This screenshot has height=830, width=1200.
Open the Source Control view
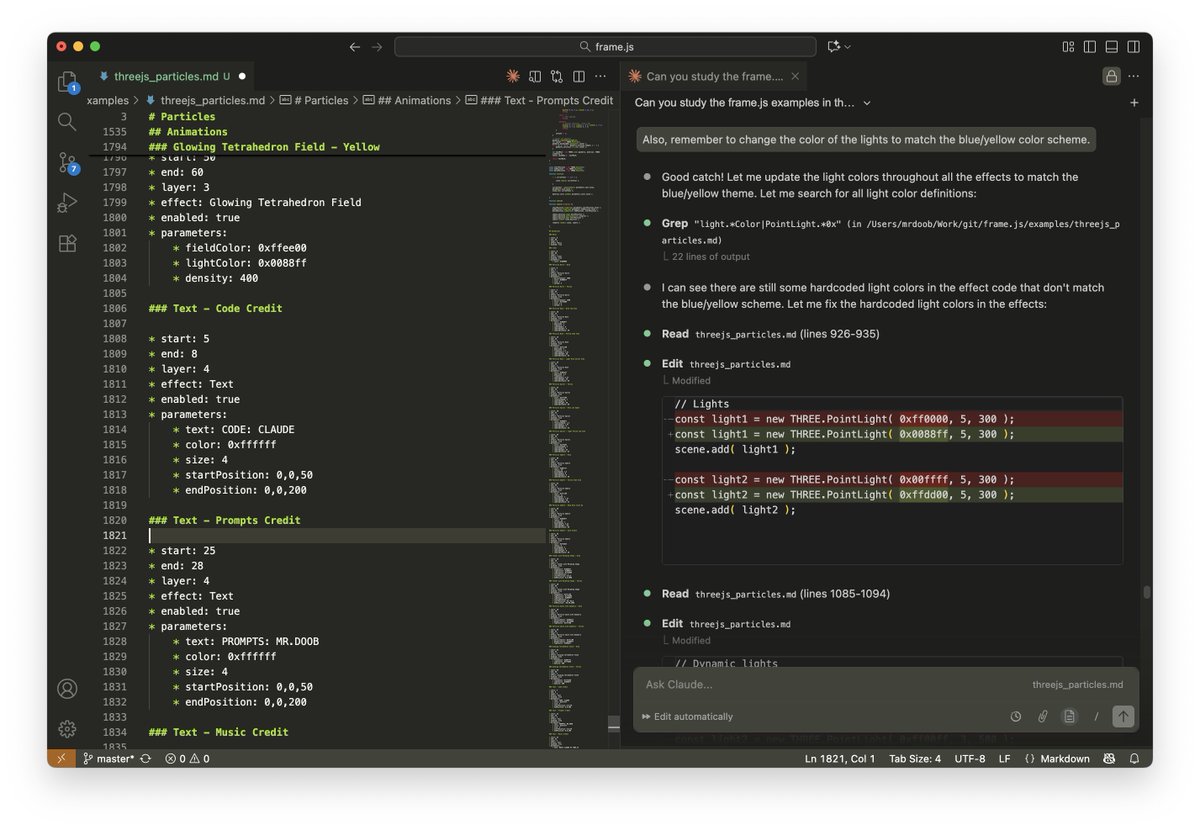67,162
